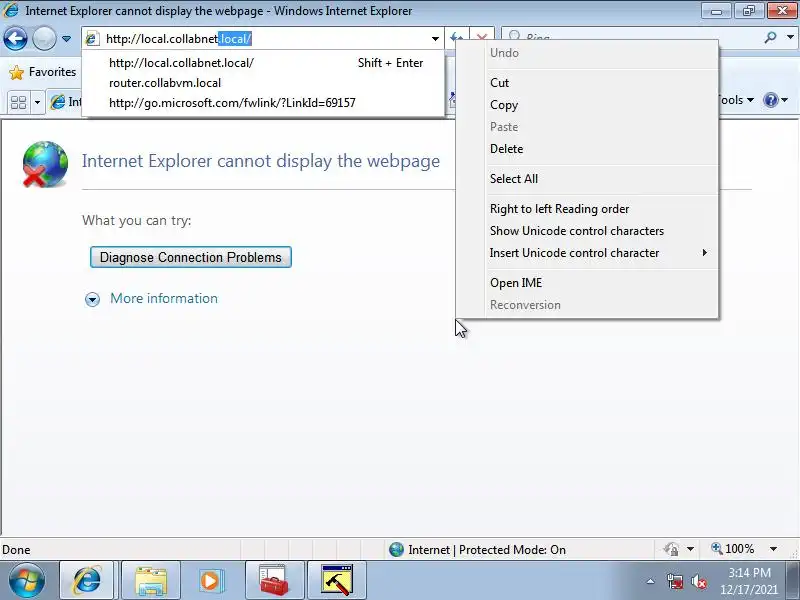
Task: Click the Favorites star button
Action: point(42,72)
